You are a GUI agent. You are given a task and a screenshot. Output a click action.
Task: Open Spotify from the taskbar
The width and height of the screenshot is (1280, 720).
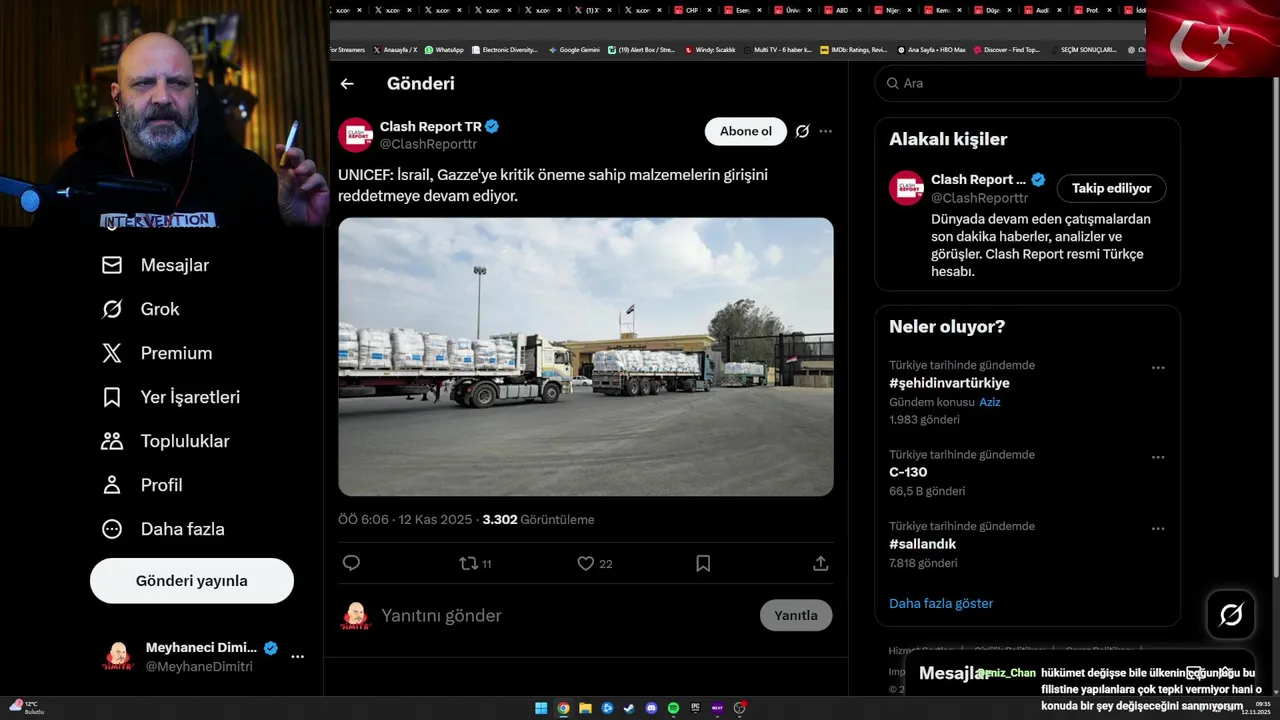pos(674,708)
